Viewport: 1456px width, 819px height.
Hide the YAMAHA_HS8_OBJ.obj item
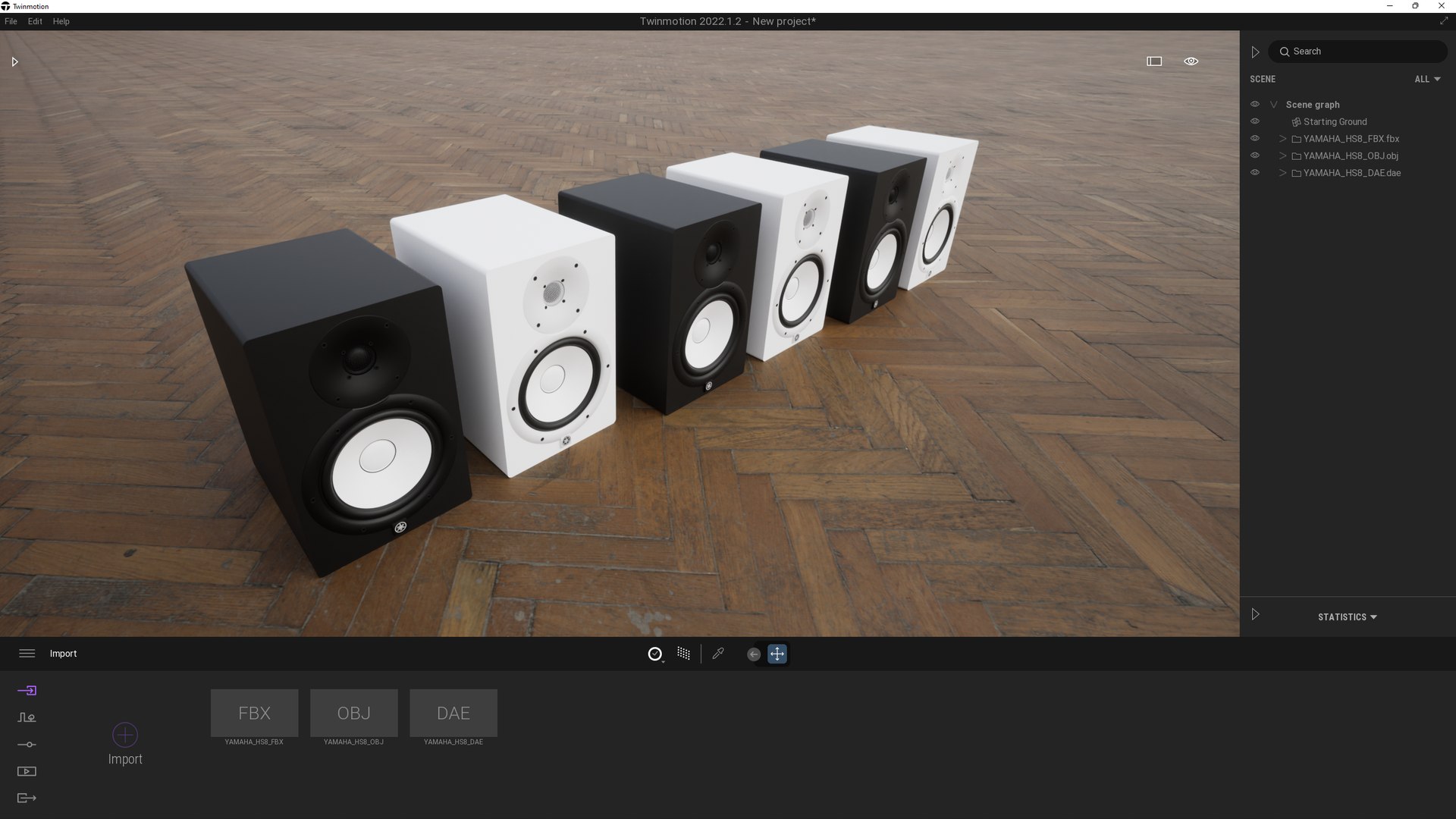pyautogui.click(x=1255, y=155)
